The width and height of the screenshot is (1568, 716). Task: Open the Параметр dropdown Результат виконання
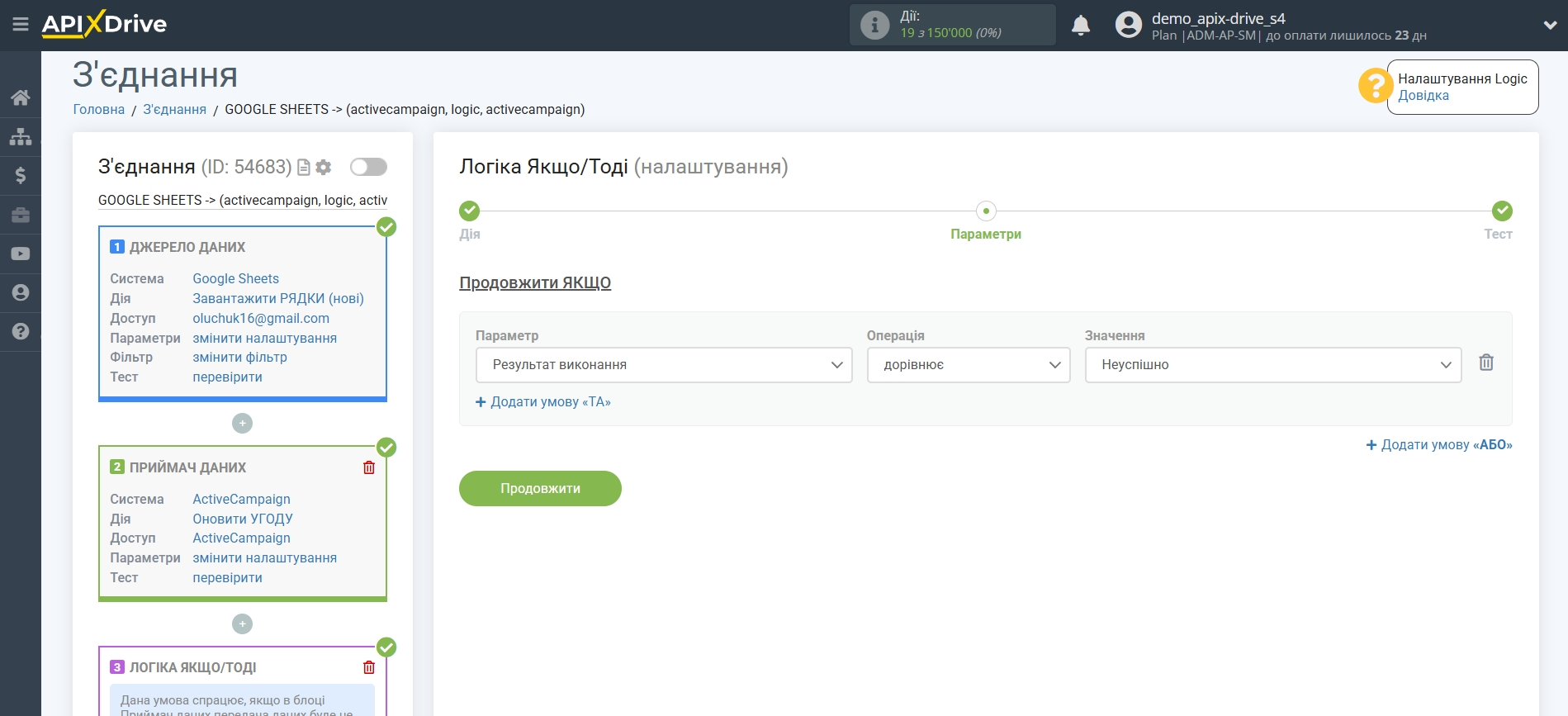point(664,365)
